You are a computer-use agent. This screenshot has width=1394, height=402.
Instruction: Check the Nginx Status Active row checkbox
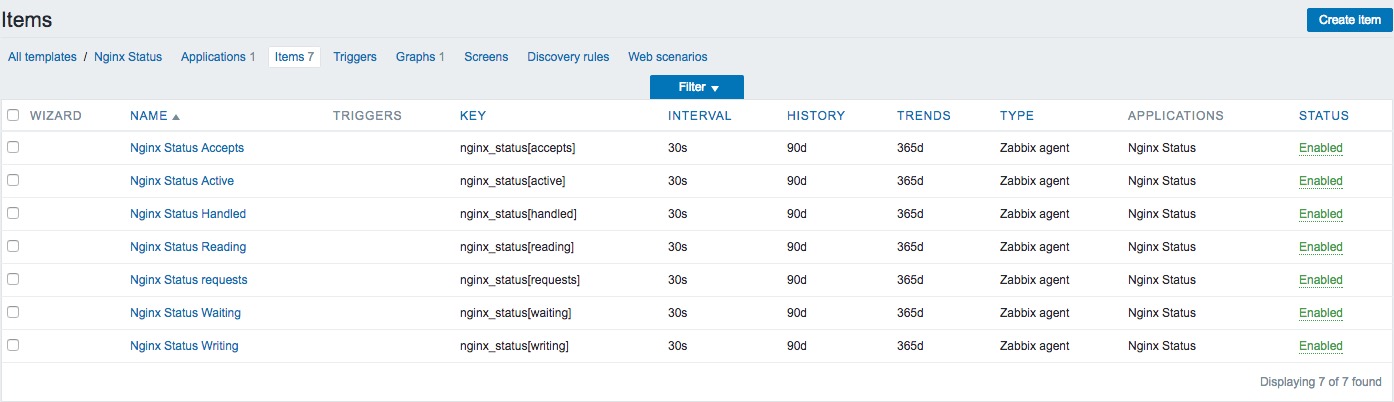14,180
